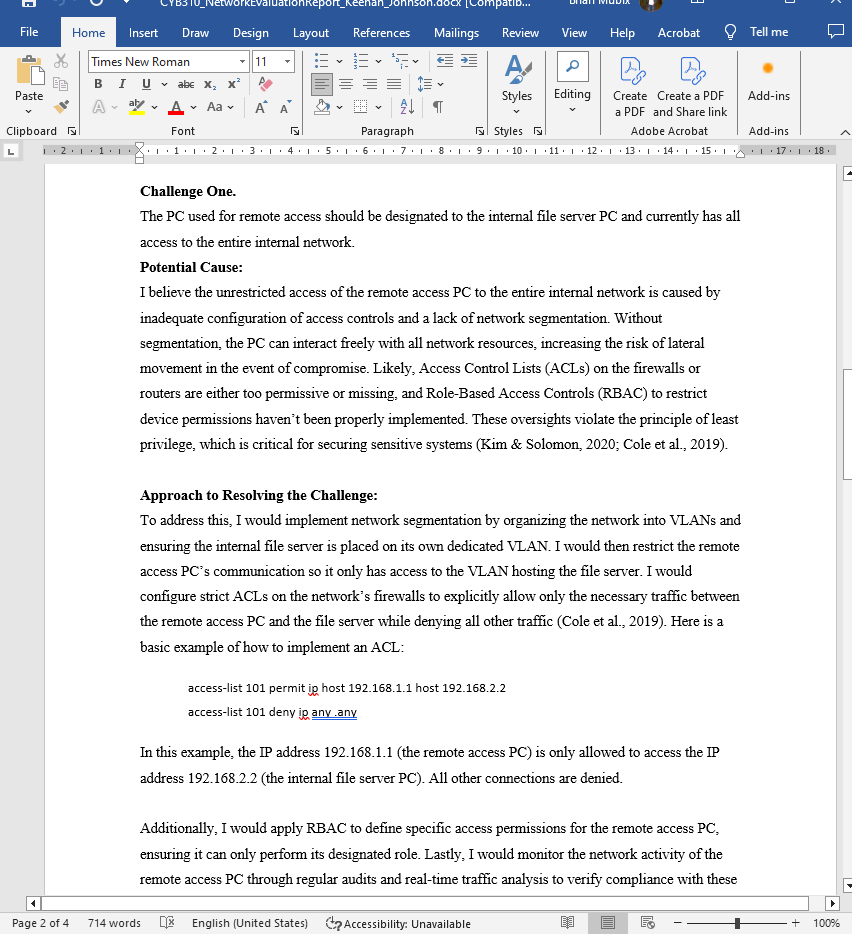Toggle Superscript formatting
The image size is (852, 934).
234,84
